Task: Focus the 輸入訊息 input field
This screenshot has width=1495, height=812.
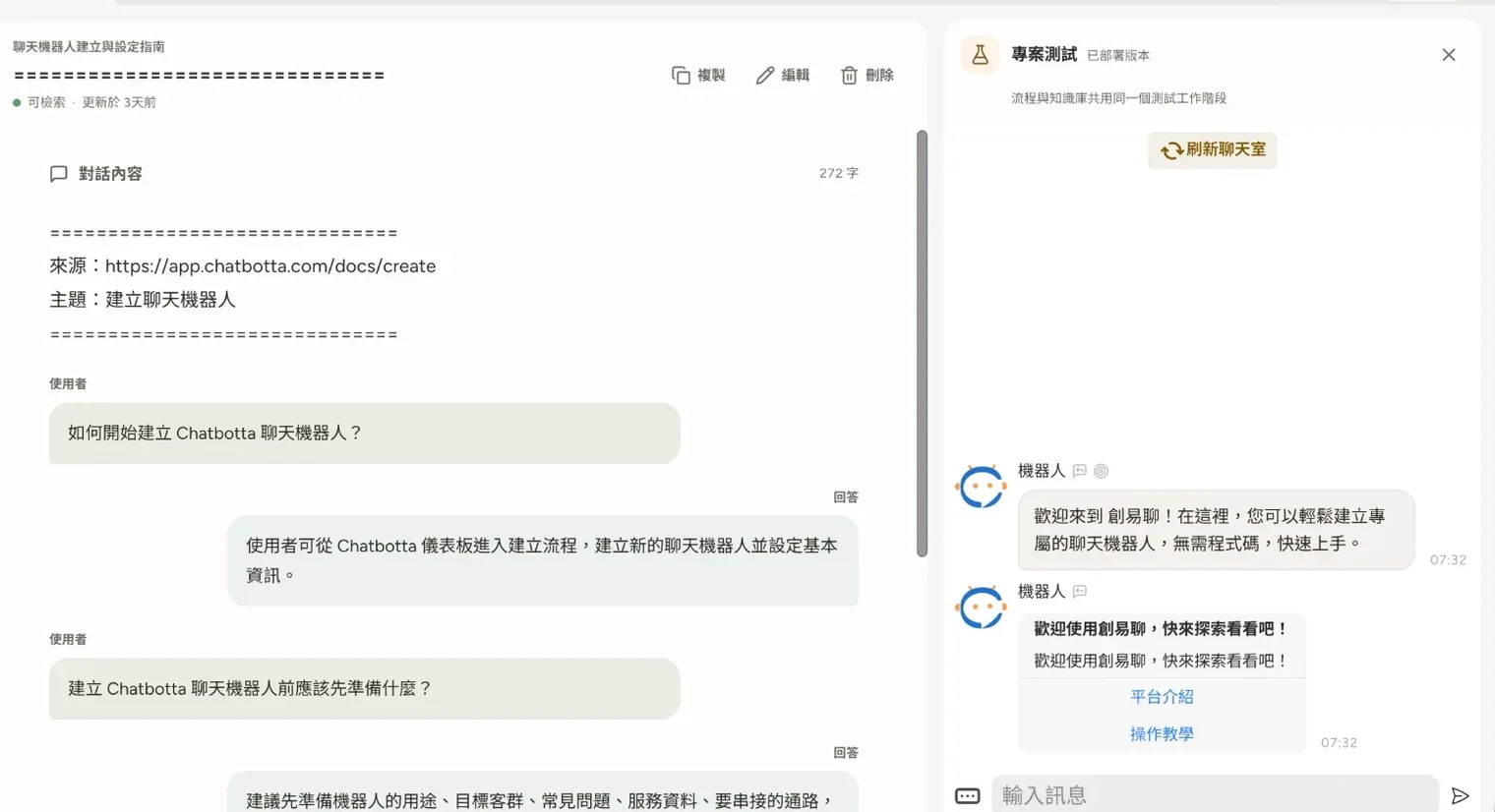Action: pyautogui.click(x=1215, y=794)
